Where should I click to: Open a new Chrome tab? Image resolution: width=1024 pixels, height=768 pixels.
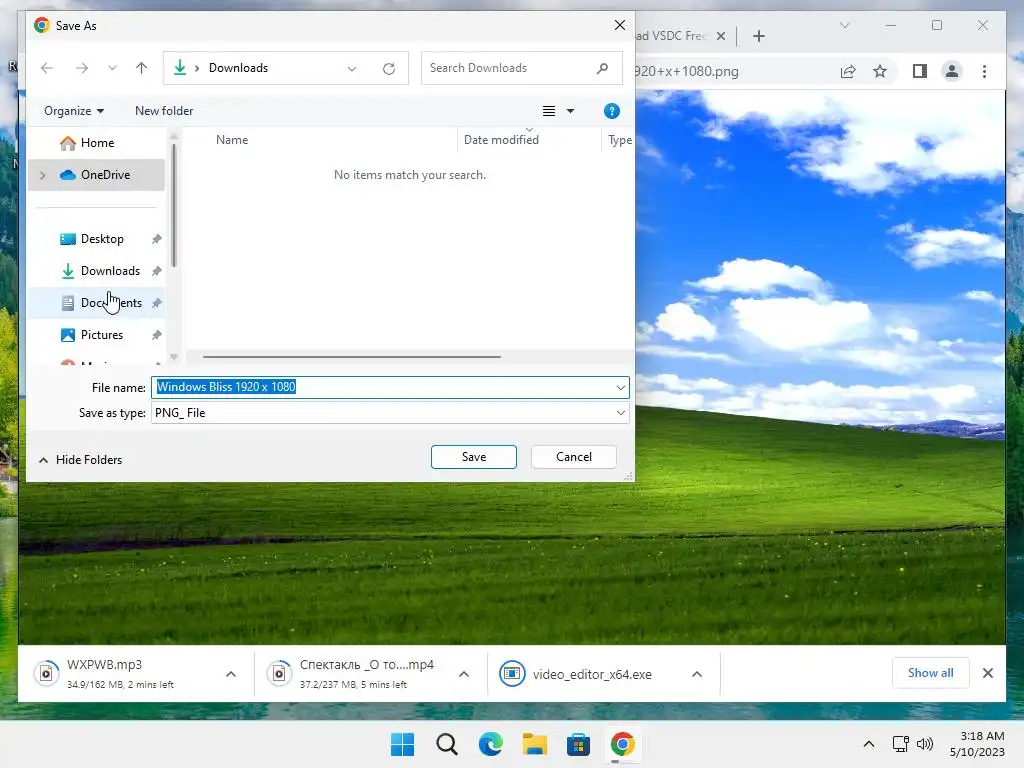pyautogui.click(x=759, y=36)
